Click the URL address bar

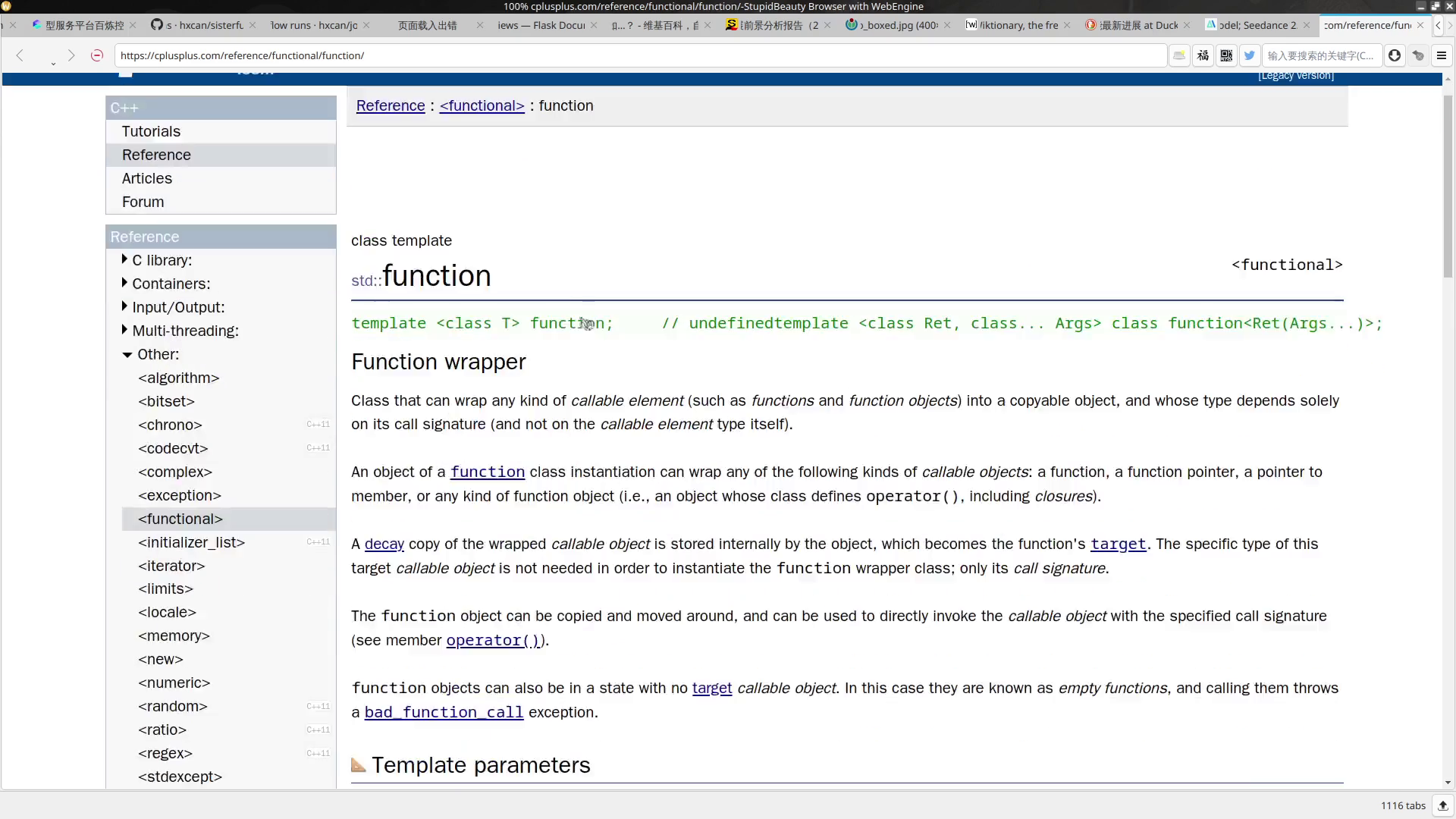[637, 55]
